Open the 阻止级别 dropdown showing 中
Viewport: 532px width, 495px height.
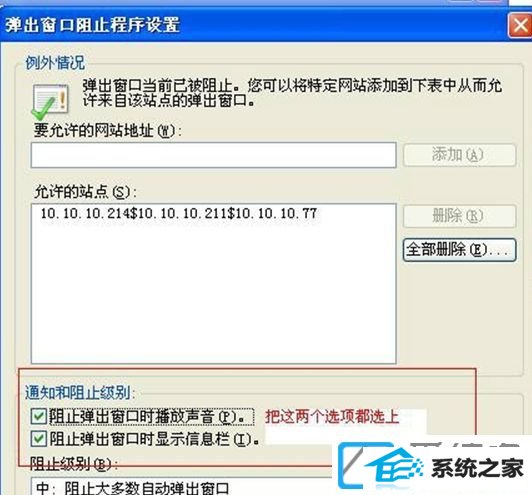click(183, 487)
